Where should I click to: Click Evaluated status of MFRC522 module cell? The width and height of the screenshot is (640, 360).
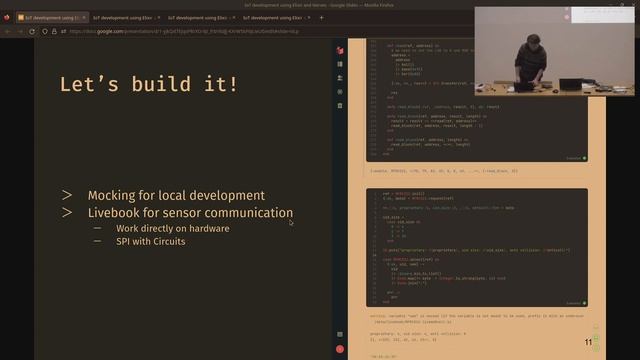pos(576,158)
